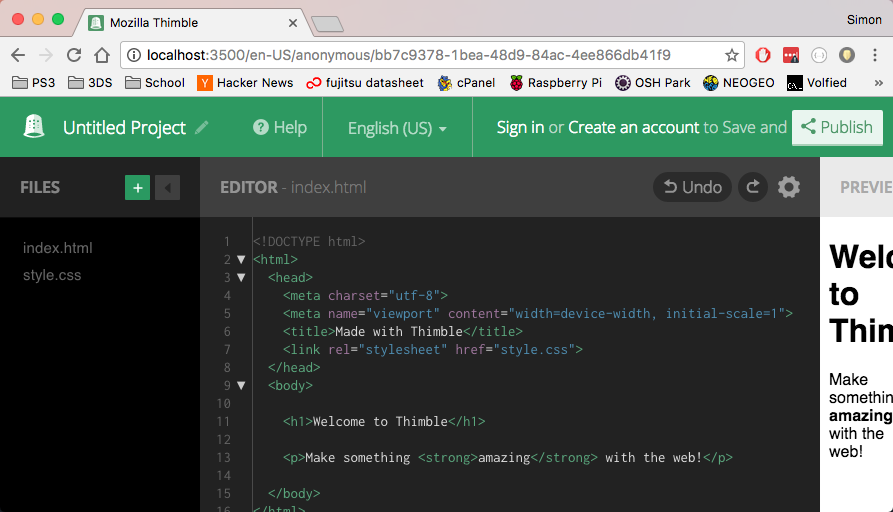Open the Volfied bookmark

point(817,83)
